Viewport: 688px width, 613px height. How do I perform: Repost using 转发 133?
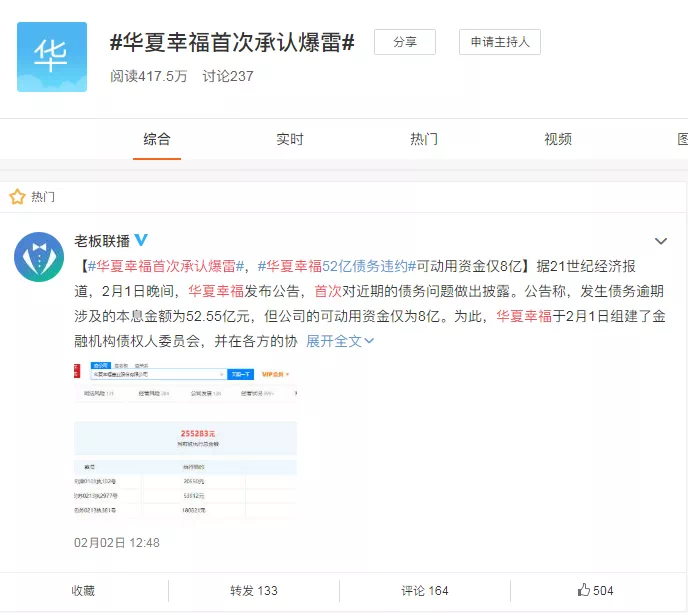[254, 591]
